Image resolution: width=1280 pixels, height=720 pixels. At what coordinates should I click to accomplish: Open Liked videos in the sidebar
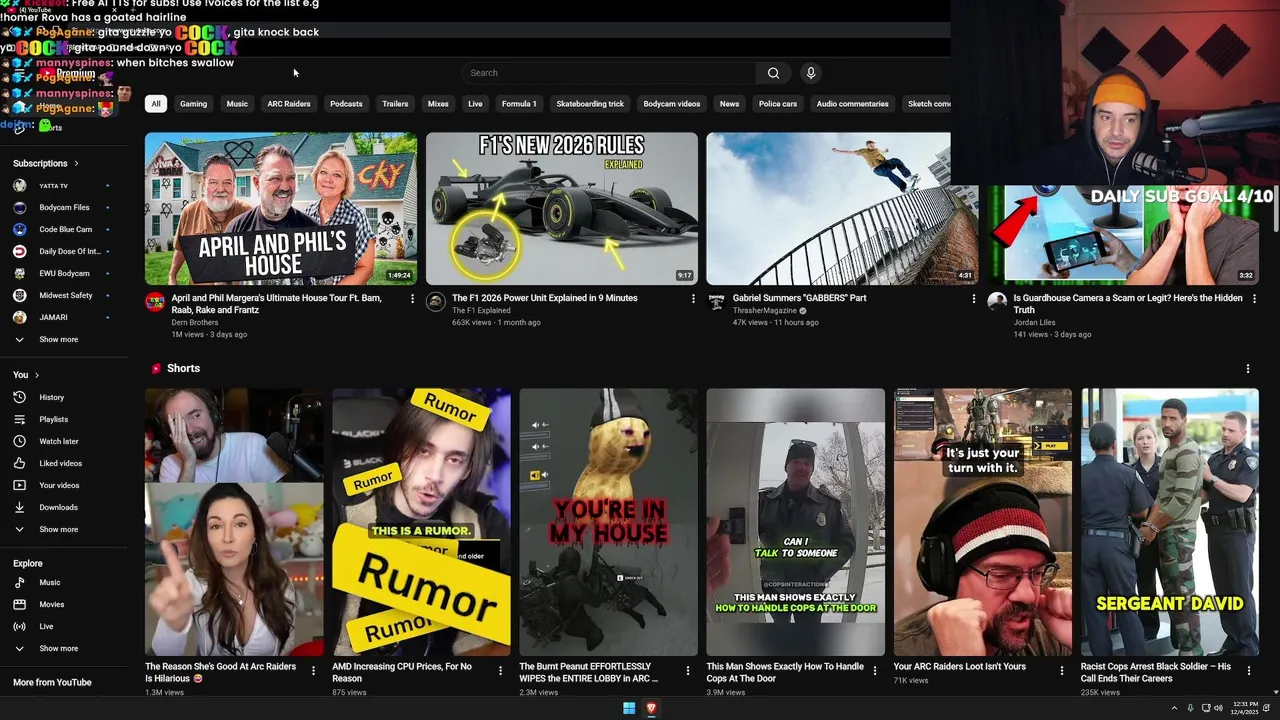pyautogui.click(x=60, y=463)
